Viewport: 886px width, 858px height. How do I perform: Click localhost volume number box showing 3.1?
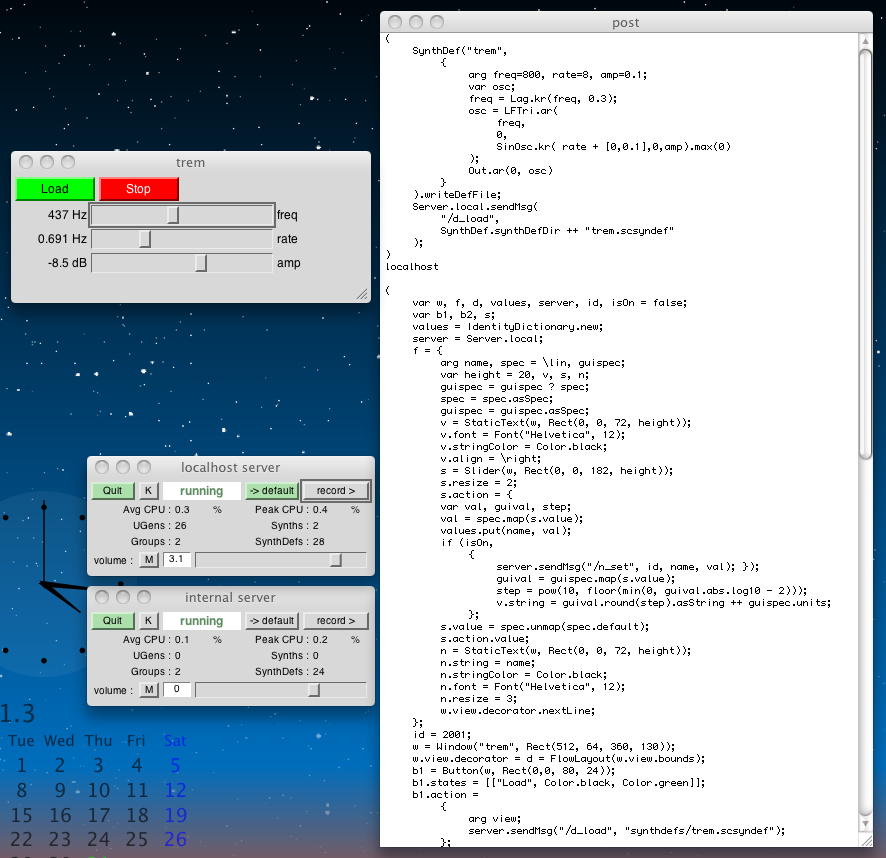pyautogui.click(x=176, y=560)
